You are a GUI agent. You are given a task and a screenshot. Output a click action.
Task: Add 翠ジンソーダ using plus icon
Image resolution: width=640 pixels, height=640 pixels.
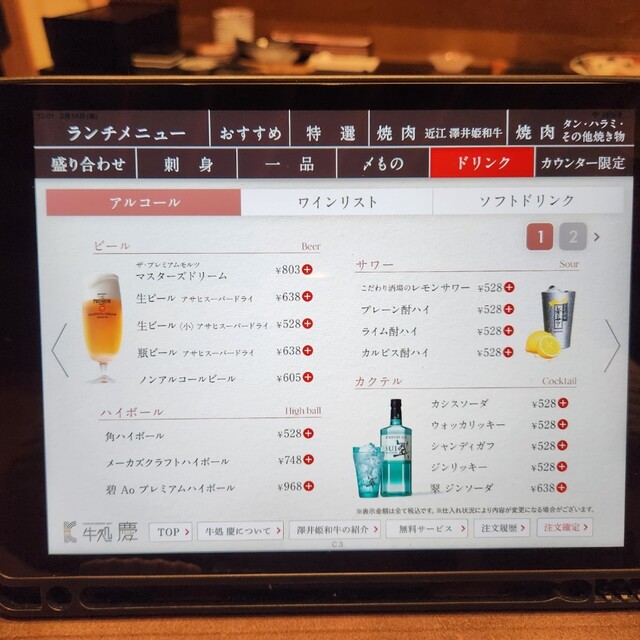tap(562, 488)
